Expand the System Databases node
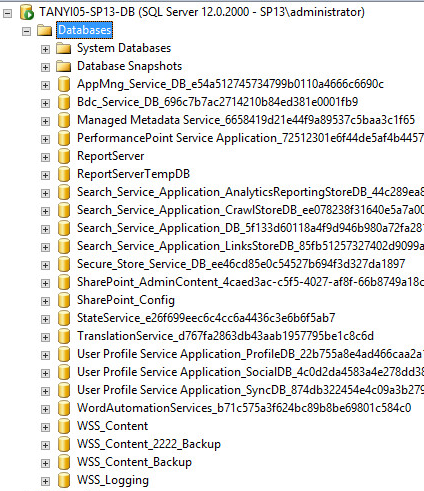Image resolution: width=424 pixels, height=491 pixels. 45,49
